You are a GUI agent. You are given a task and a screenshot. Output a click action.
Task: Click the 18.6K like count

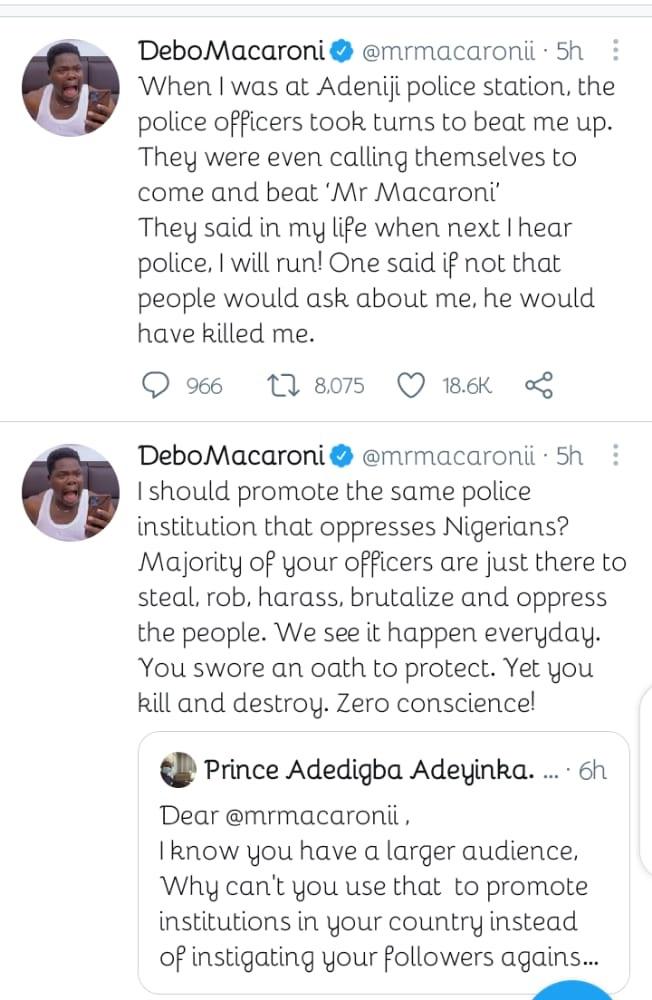point(464,384)
